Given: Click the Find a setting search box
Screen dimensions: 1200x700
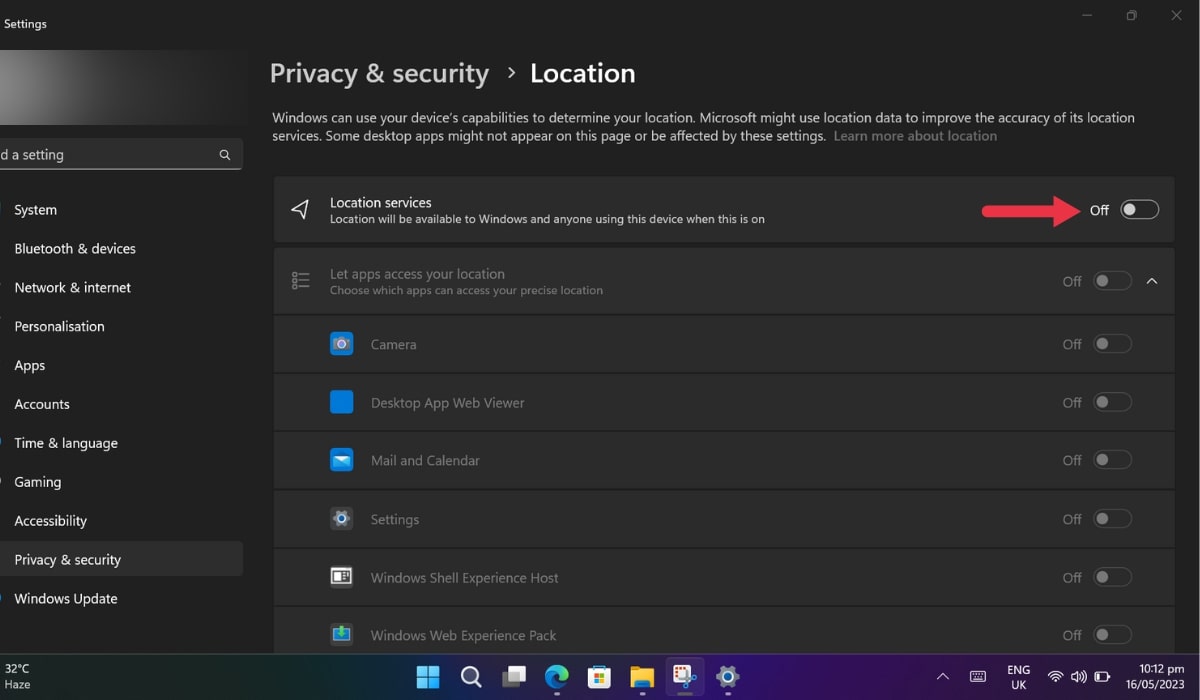Looking at the screenshot, I should tap(110, 154).
